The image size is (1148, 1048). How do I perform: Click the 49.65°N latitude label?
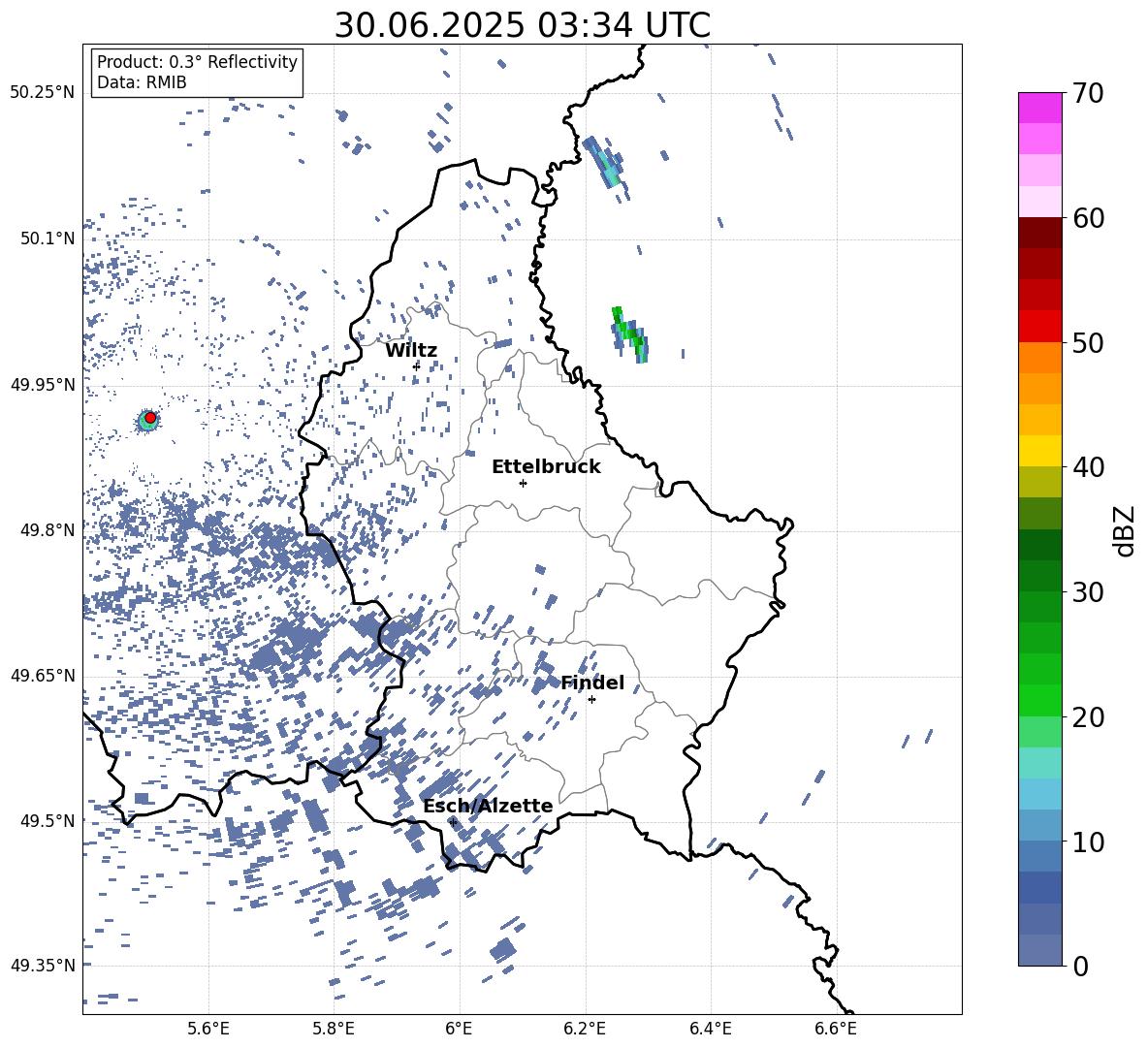(x=43, y=675)
